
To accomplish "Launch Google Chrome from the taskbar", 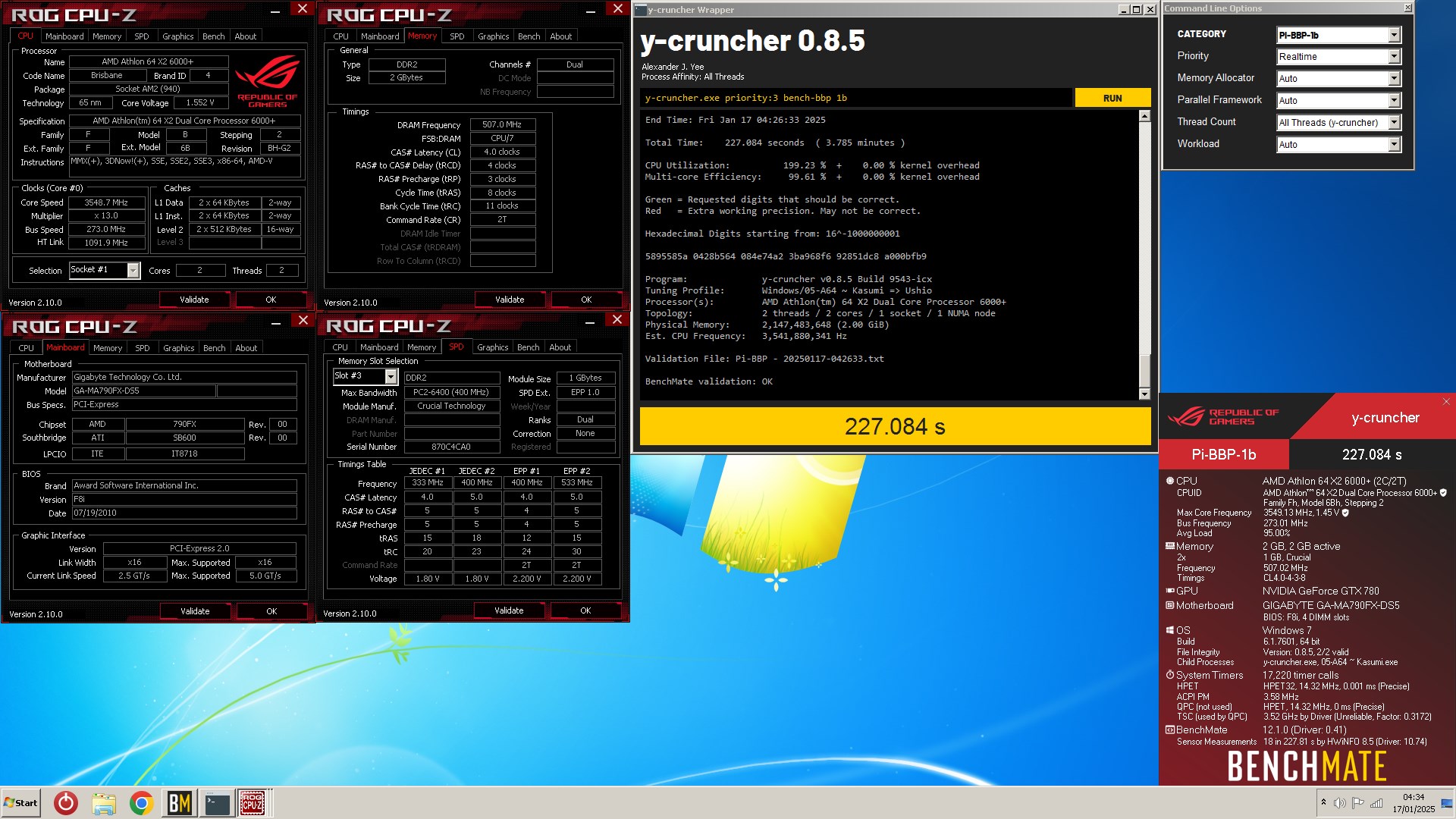I will tap(141, 803).
